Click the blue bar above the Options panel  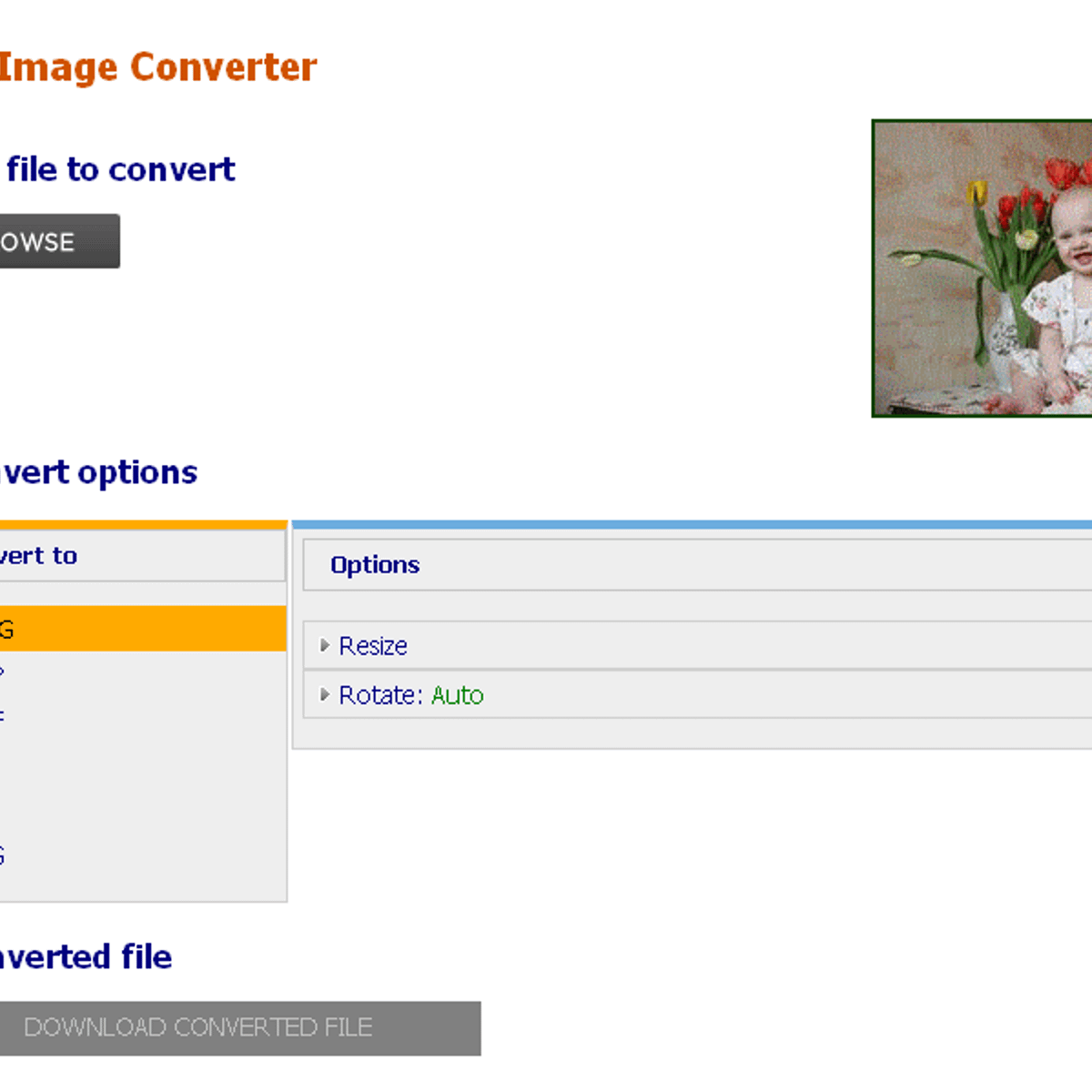(x=692, y=523)
